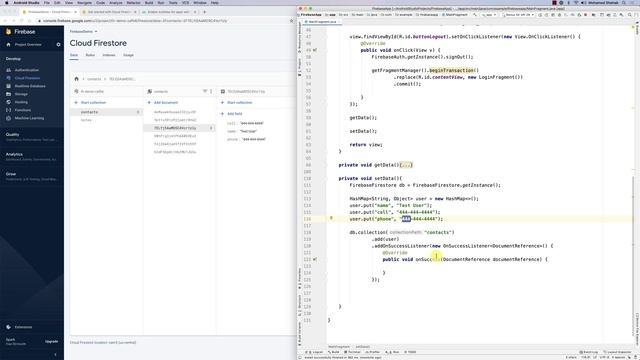Click the Search Everywhere magnifier icon
Screen dimensions: 640x360
tap(630, 15)
